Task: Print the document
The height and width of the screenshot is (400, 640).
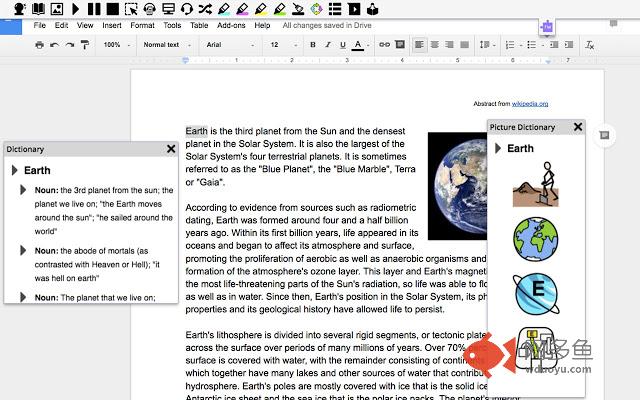Action: (x=39, y=45)
